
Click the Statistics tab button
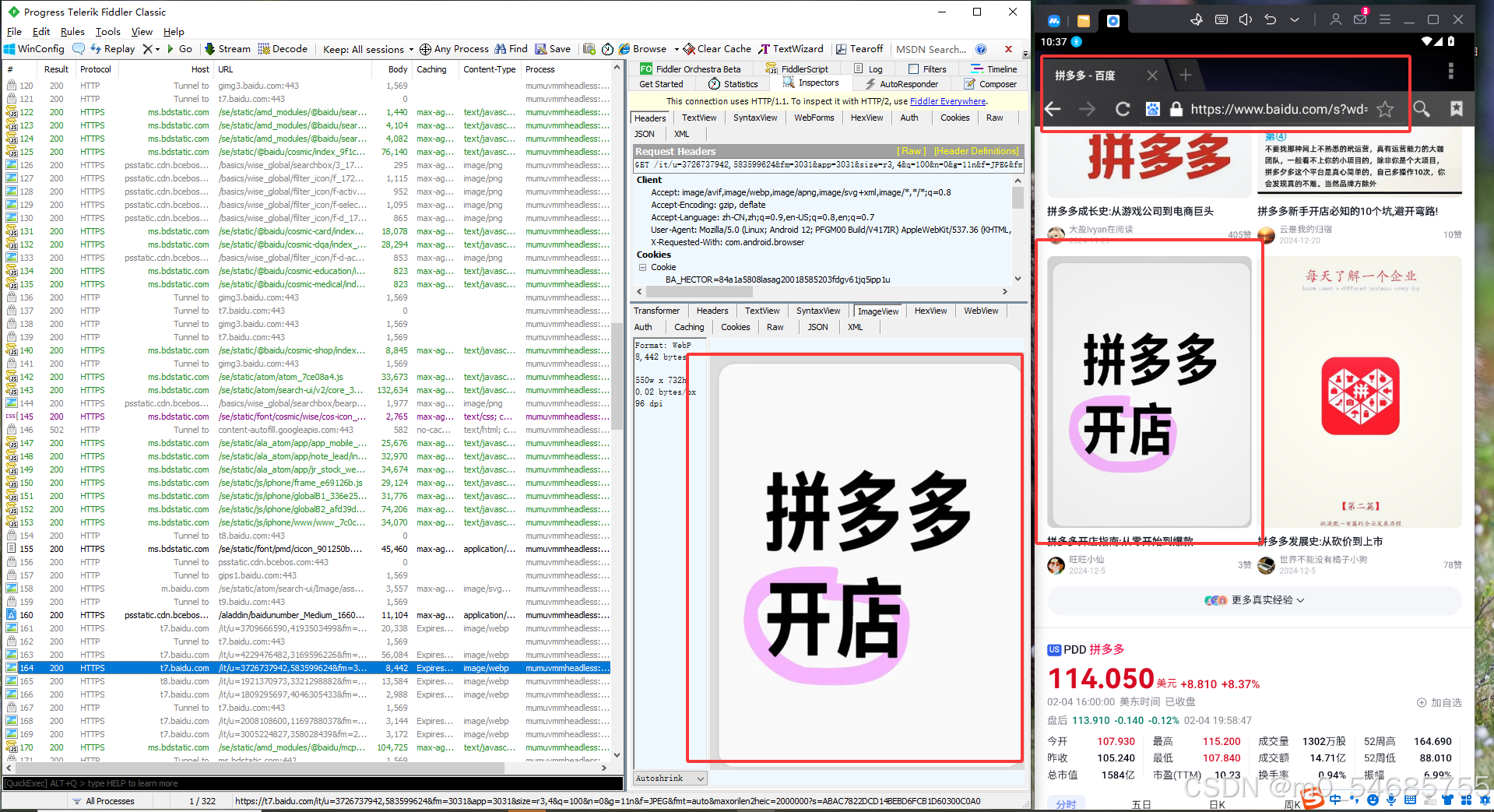click(733, 84)
